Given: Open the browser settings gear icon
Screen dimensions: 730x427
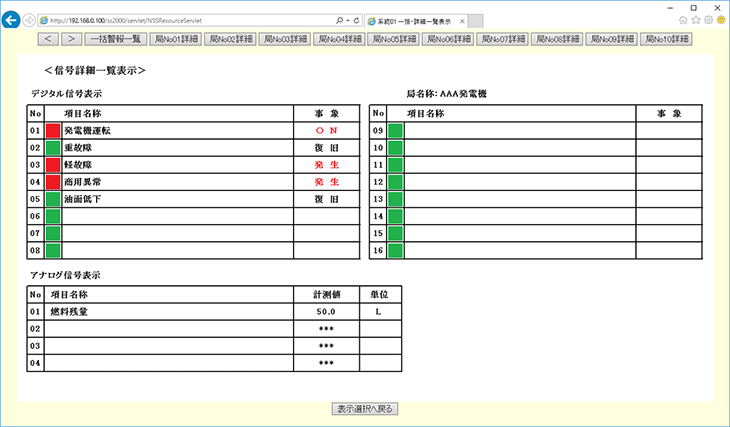Looking at the screenshot, I should tap(709, 20).
